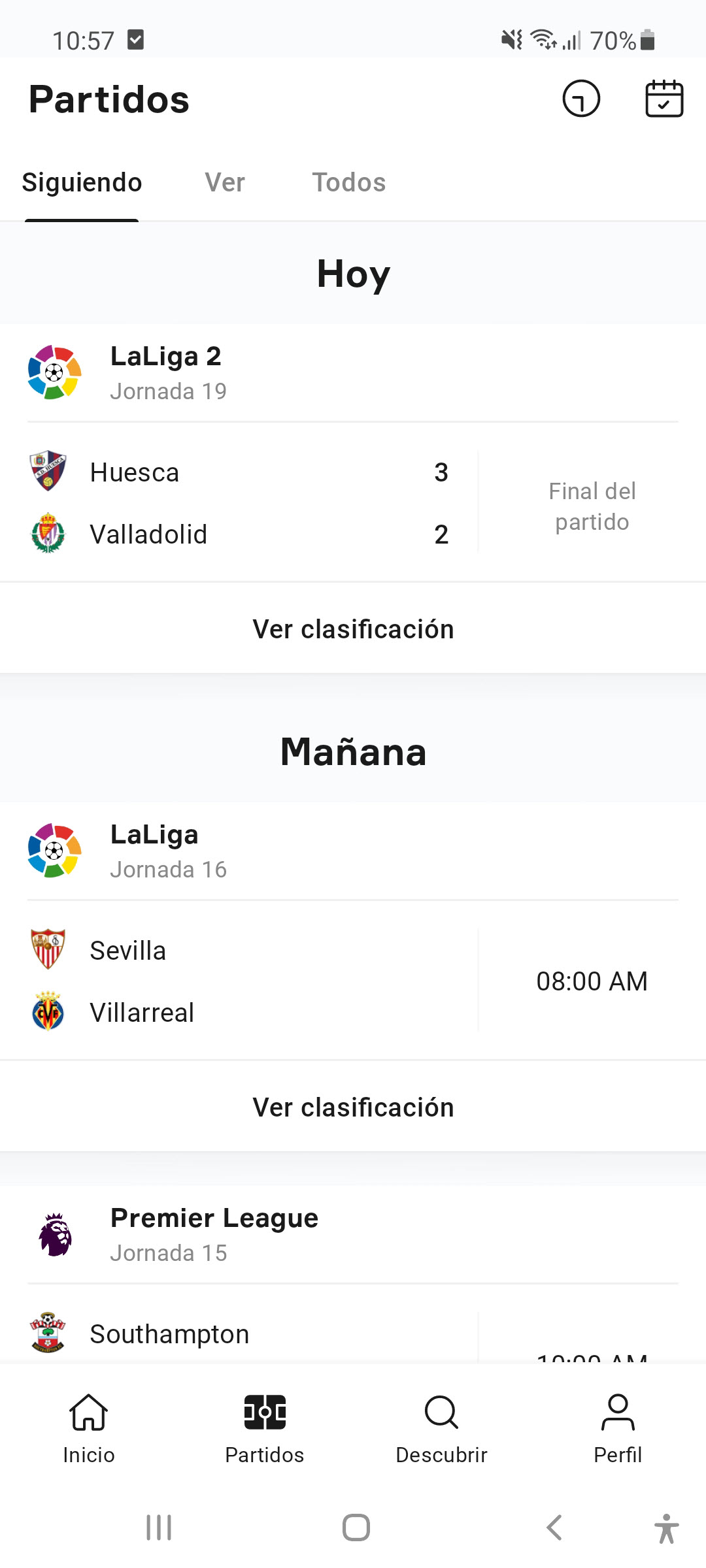Open the Southampton match row
706x1568 pixels.
tap(261, 1334)
